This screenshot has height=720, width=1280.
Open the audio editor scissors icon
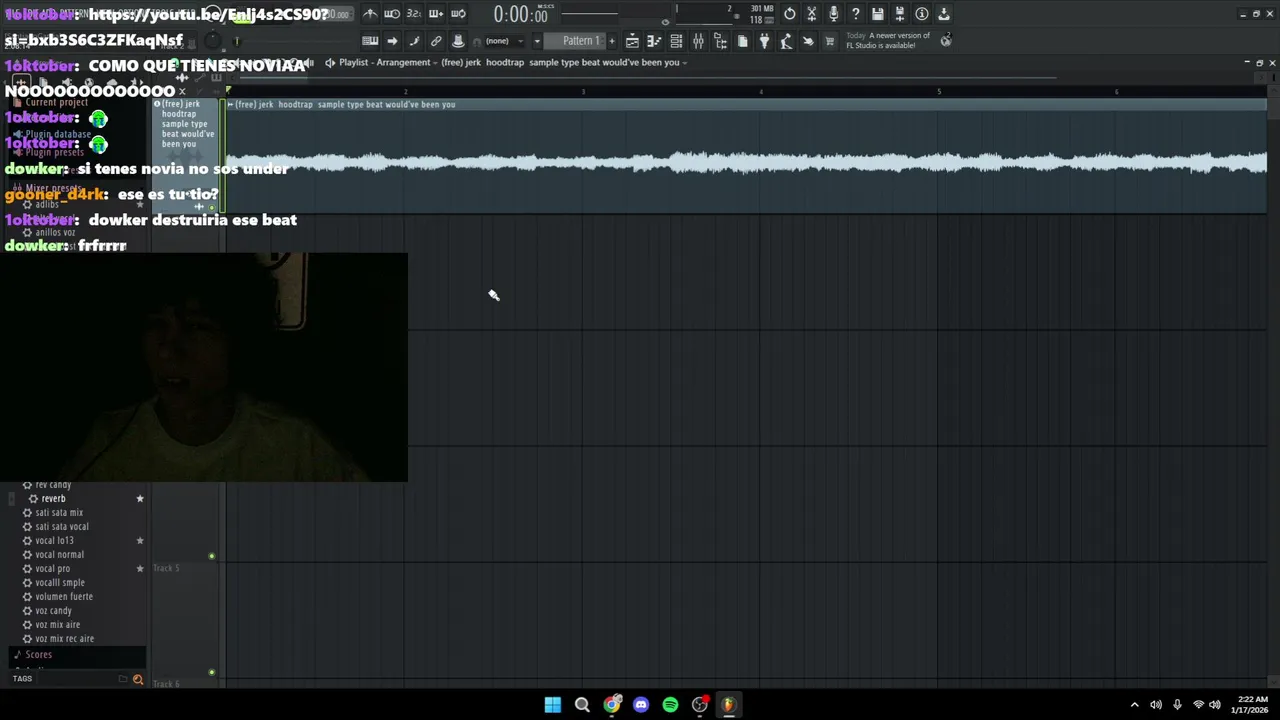pyautogui.click(x=812, y=14)
